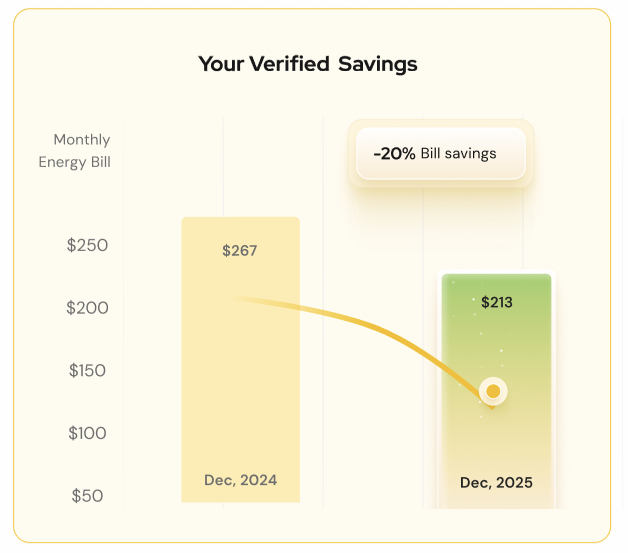Screen dimensions: 628x553
Task: Select the bold -20% percentage text
Action: (394, 154)
